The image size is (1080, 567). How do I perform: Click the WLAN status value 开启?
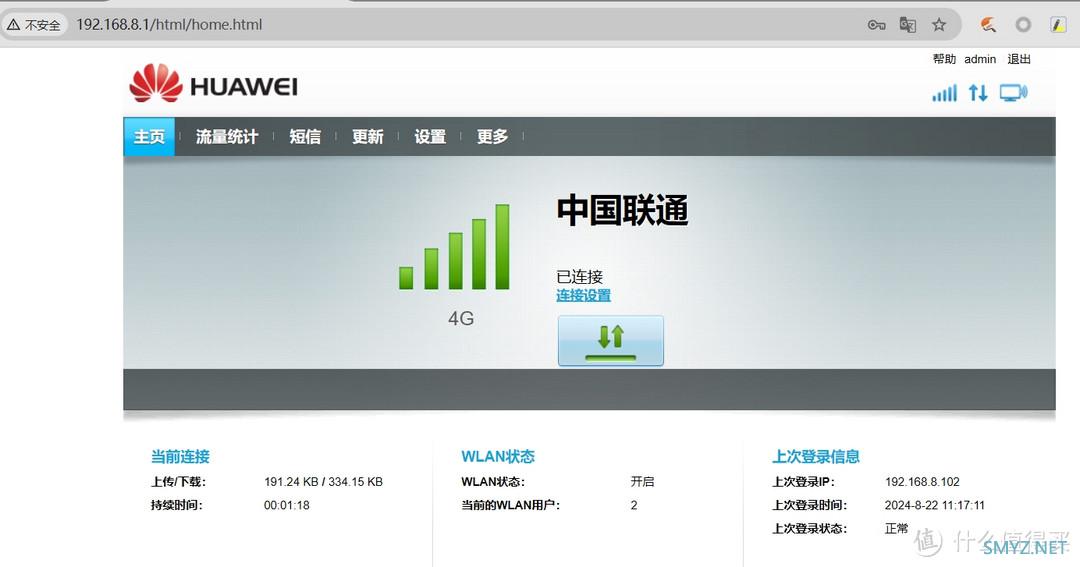tap(643, 482)
